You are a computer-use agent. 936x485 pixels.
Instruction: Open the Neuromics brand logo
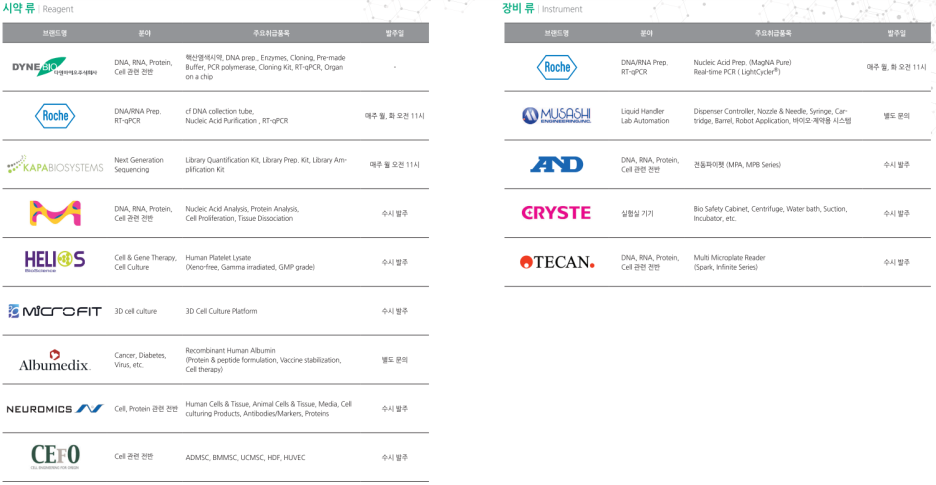click(55, 409)
